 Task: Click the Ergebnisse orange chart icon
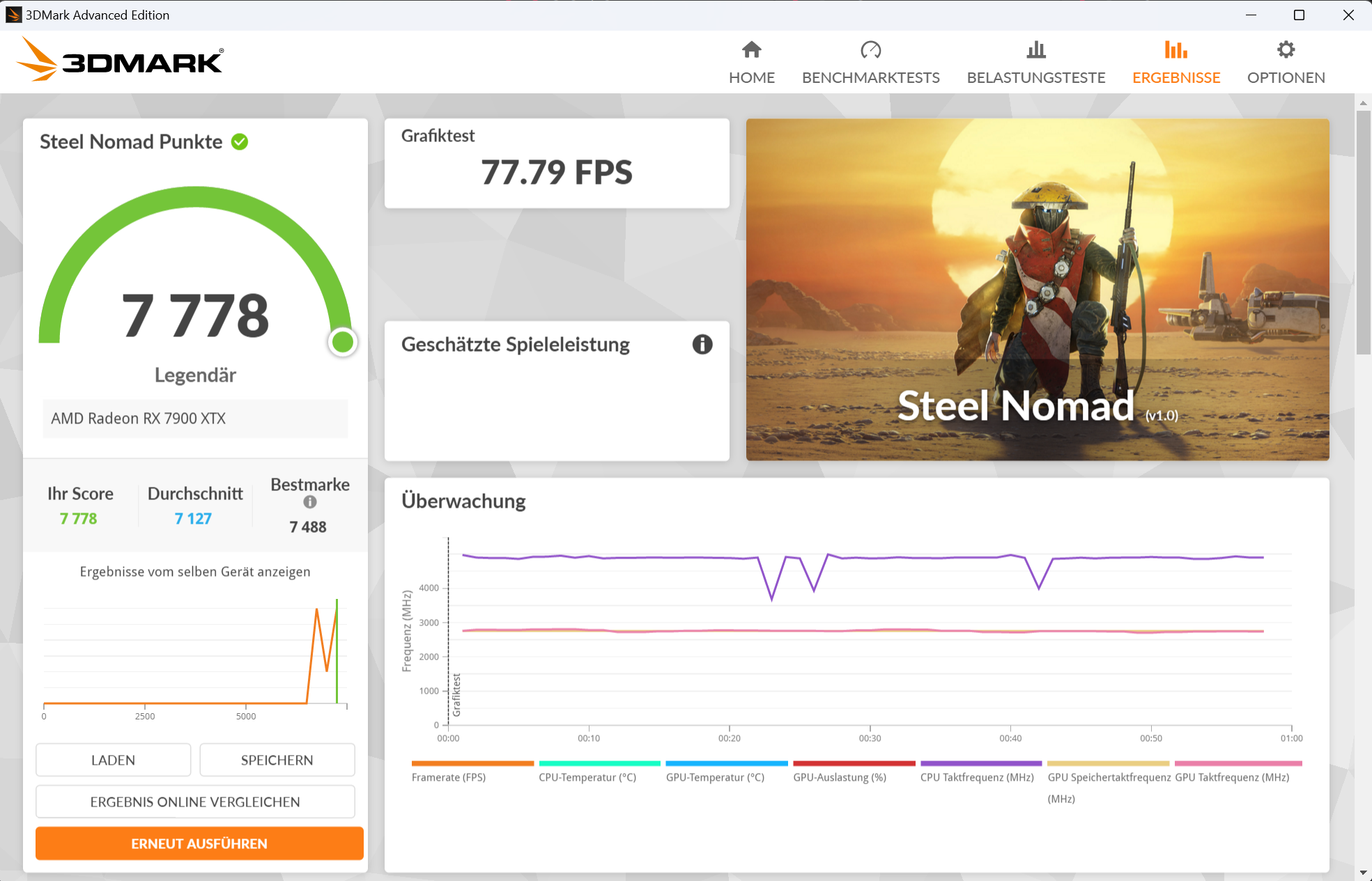(x=1176, y=50)
